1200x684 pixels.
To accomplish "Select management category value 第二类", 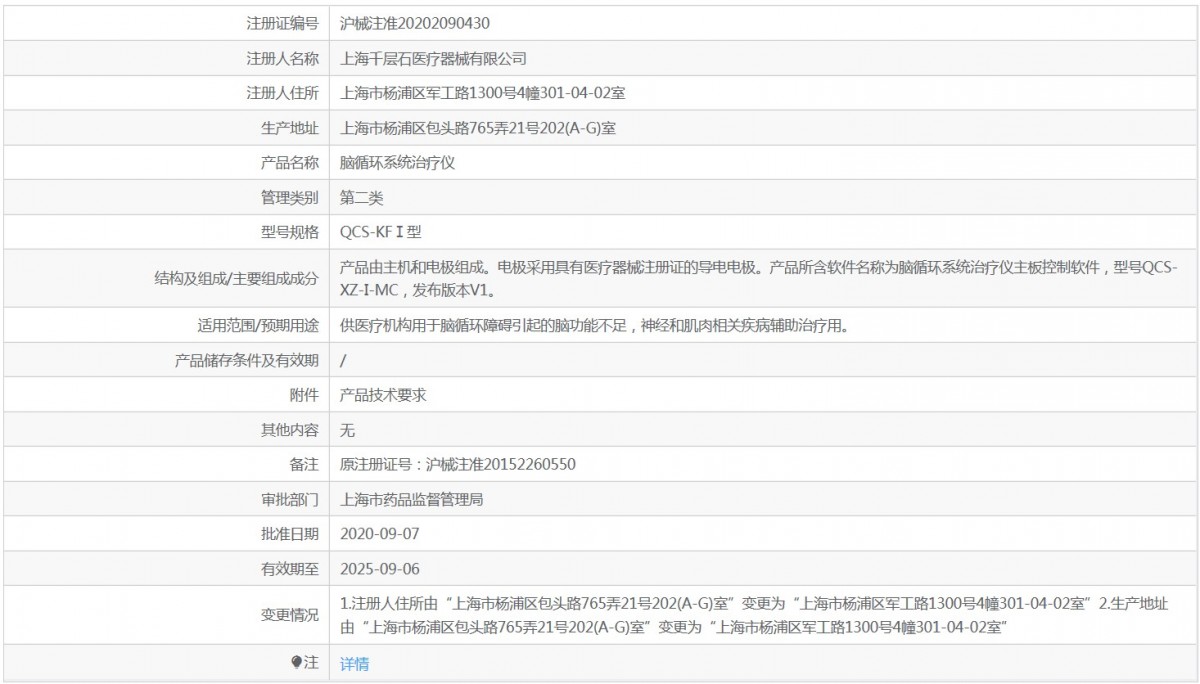I will pos(362,198).
